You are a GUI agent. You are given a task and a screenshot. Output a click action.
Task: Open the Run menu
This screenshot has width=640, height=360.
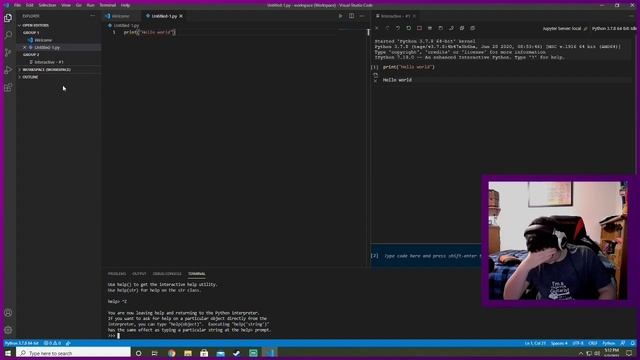pos(90,5)
